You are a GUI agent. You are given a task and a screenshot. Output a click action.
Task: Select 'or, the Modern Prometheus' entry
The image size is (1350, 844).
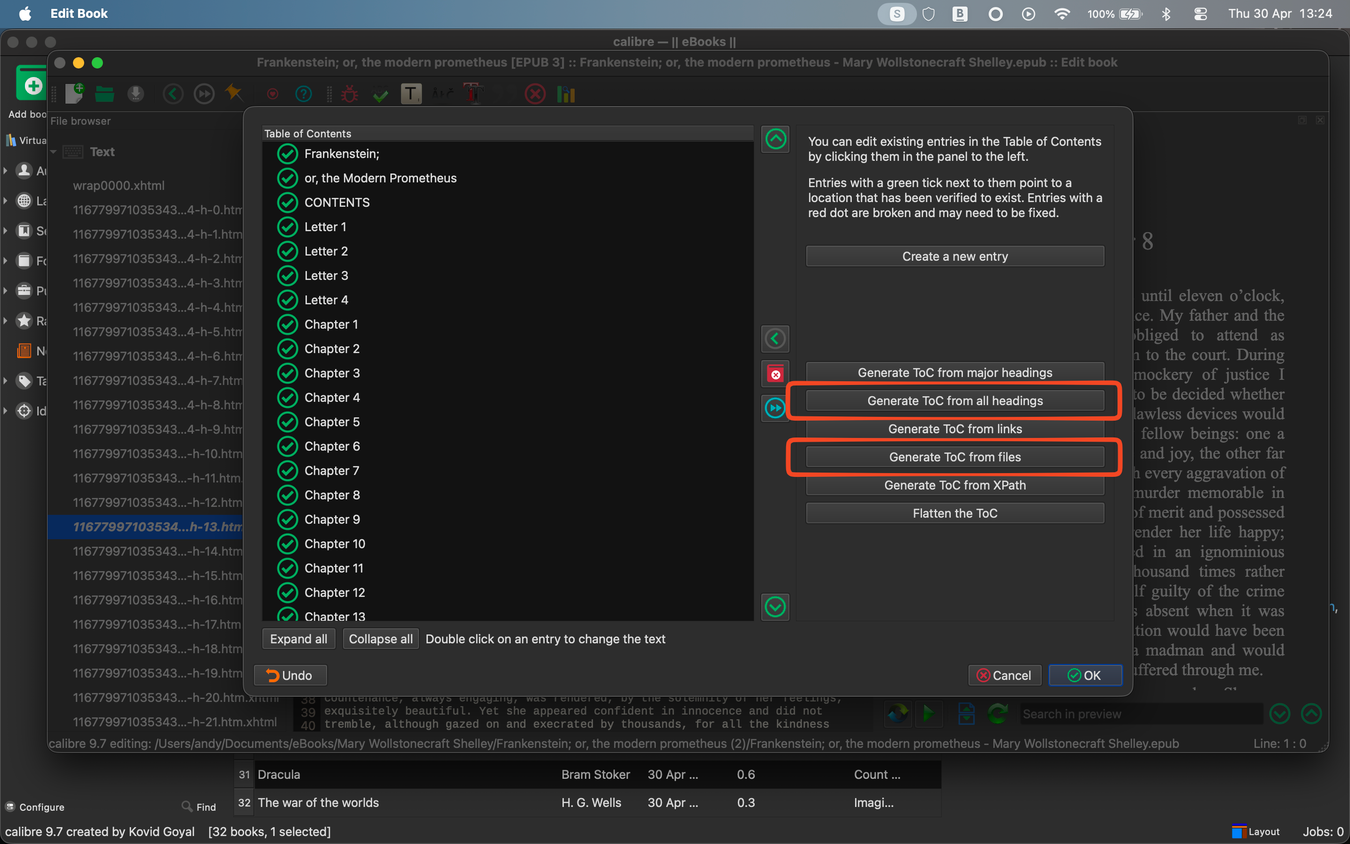tap(380, 178)
